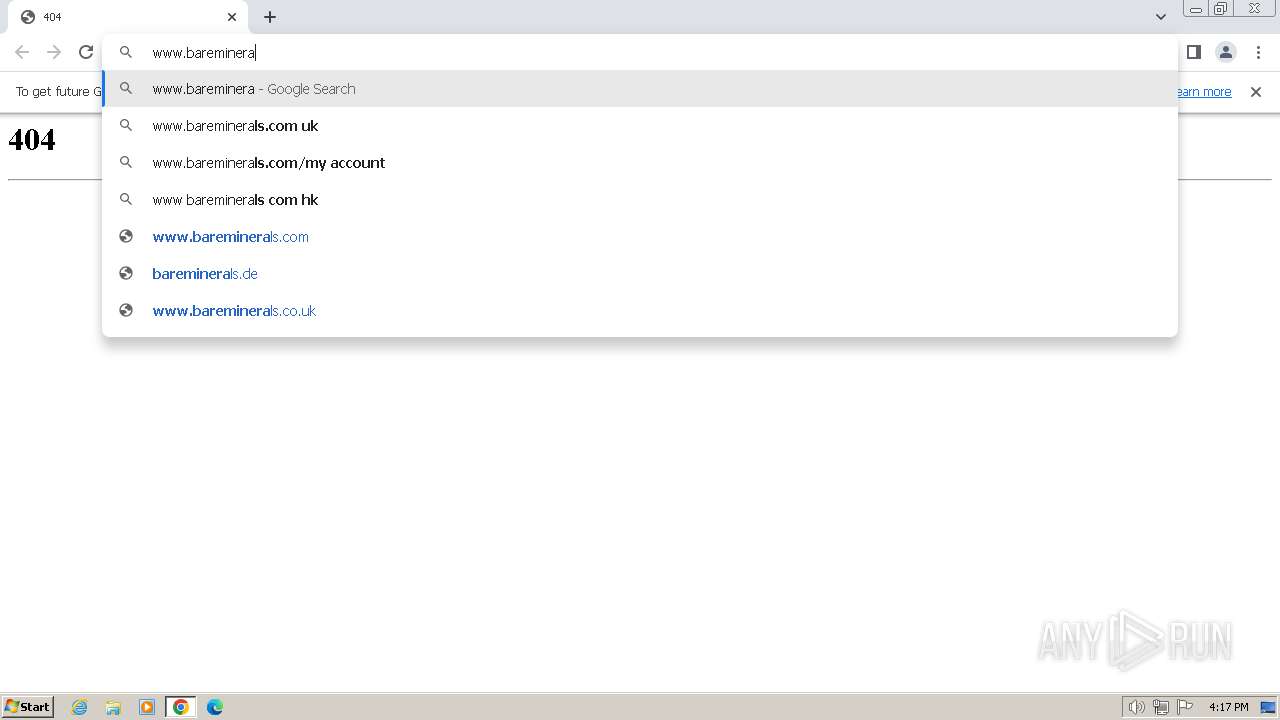The width and height of the screenshot is (1280, 720).
Task: Click globe icon beside bareminerals.de
Action: pos(126,274)
